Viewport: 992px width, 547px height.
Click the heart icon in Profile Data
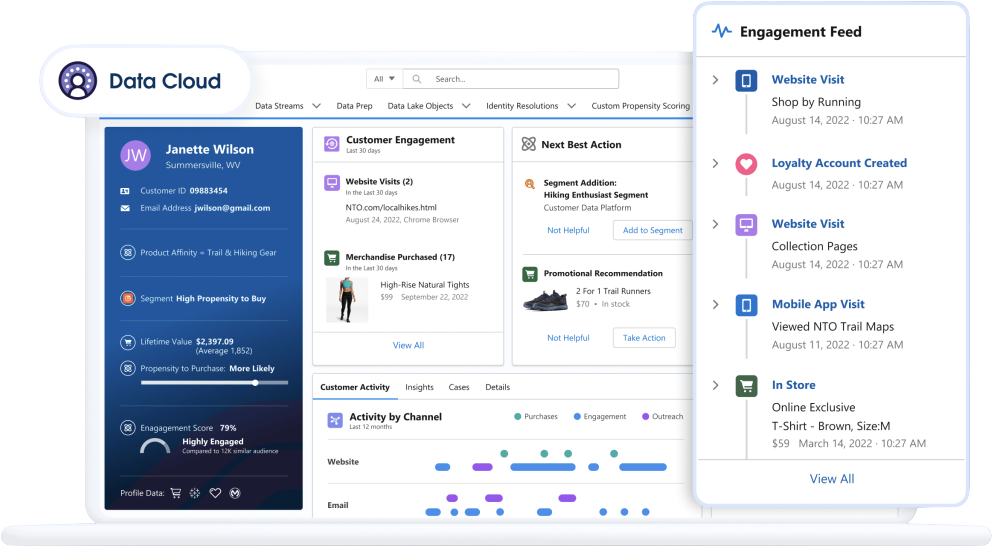pos(215,493)
